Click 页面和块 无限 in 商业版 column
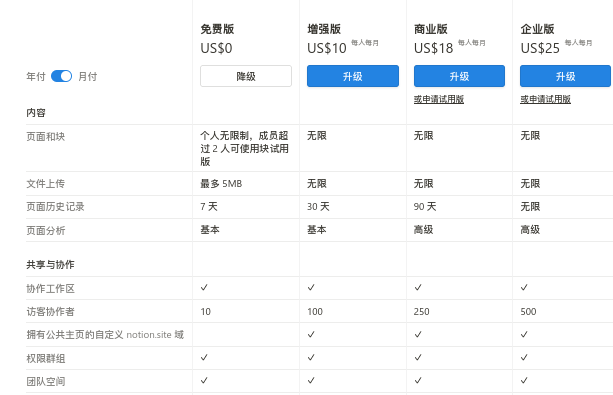Image resolution: width=613 pixels, height=395 pixels. pos(423,136)
